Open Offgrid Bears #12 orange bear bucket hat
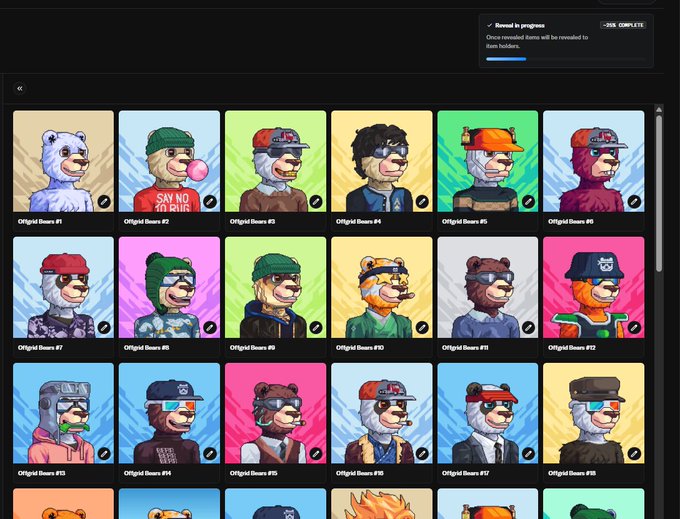The image size is (680, 519). click(x=594, y=287)
